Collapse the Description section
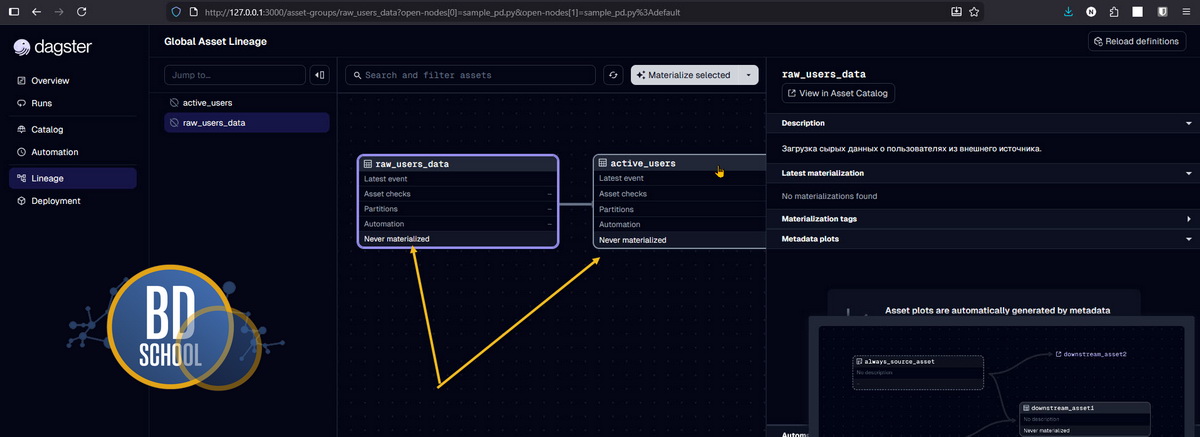Viewport: 1200px width, 437px height. 1188,123
